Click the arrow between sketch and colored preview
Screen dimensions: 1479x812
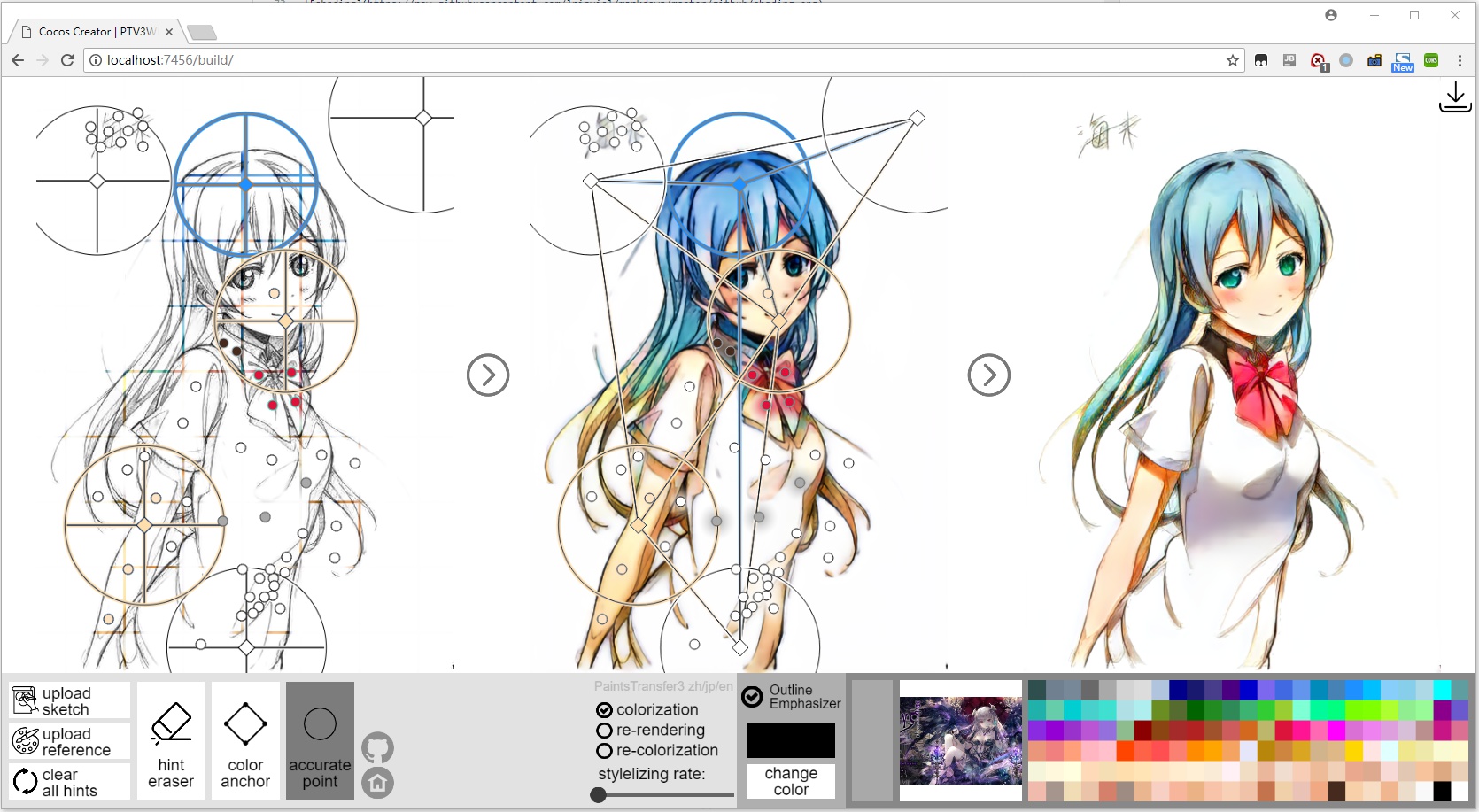(487, 375)
